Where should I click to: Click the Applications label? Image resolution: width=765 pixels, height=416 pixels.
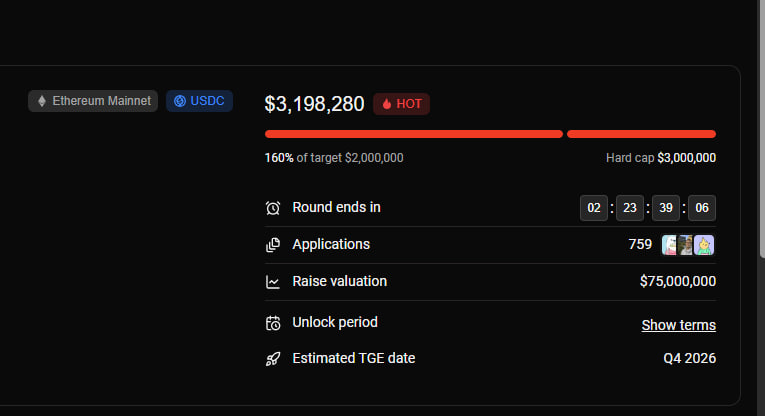point(331,244)
